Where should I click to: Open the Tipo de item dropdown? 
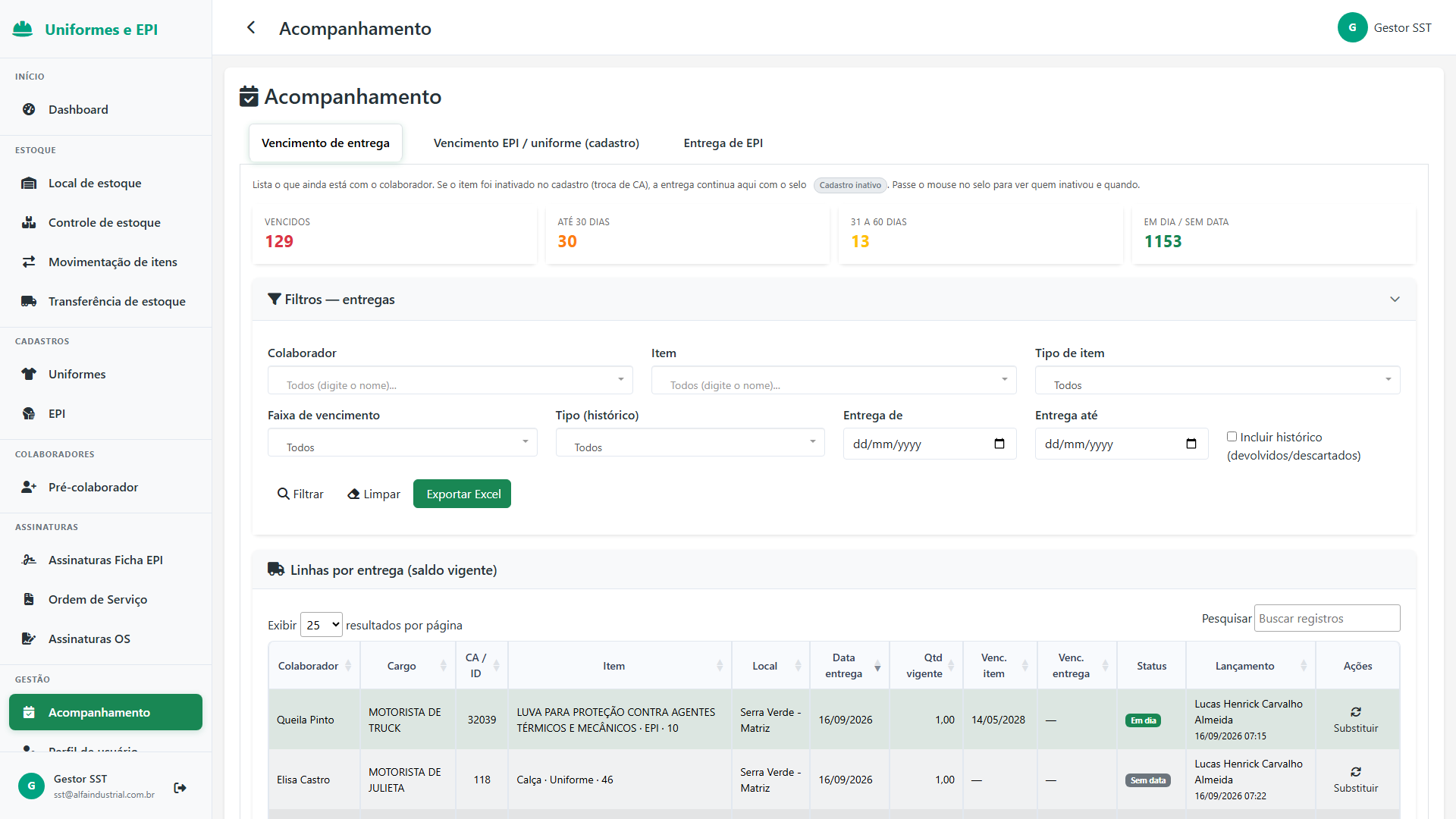1218,380
